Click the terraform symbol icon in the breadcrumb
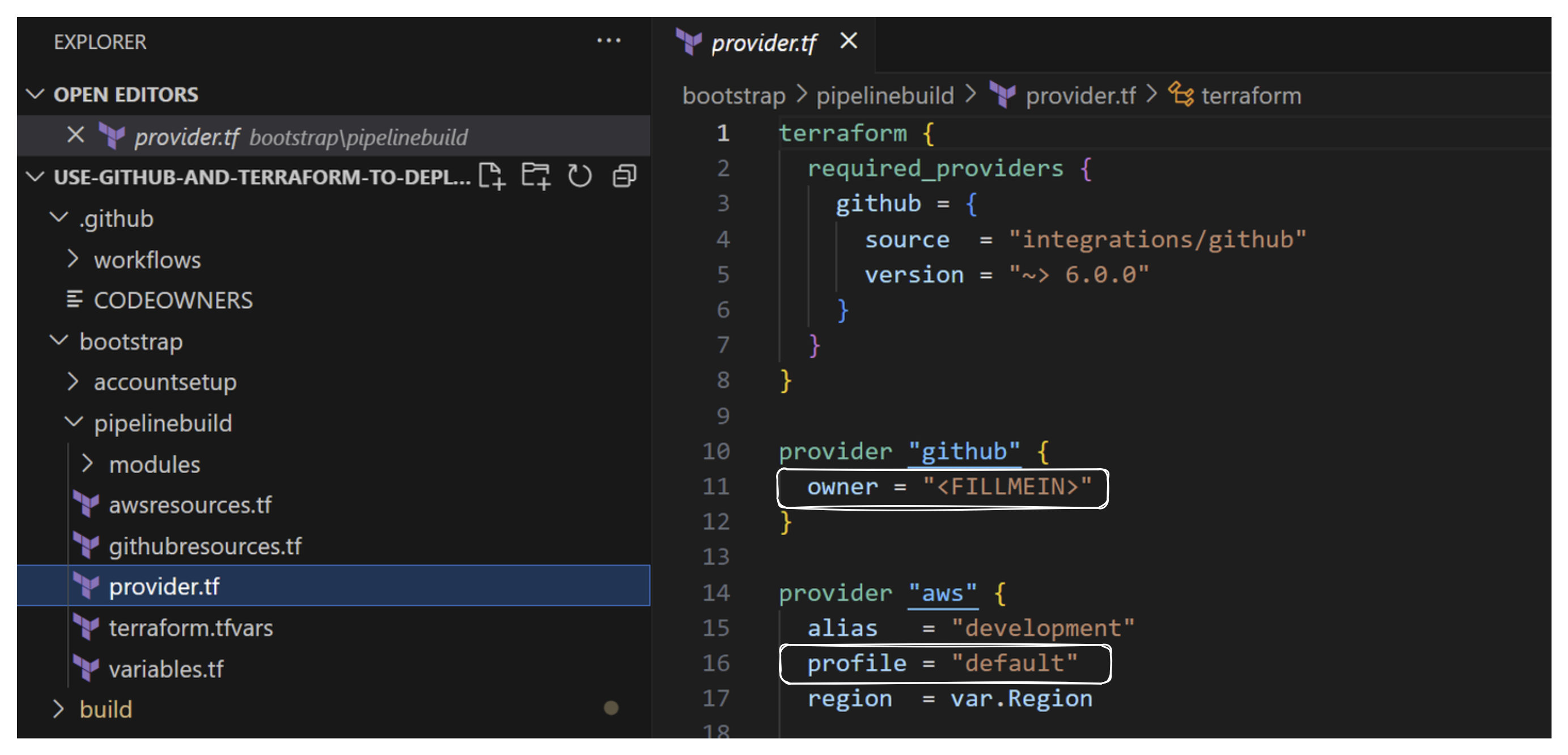The height and width of the screenshot is (755, 1568). point(1181,95)
